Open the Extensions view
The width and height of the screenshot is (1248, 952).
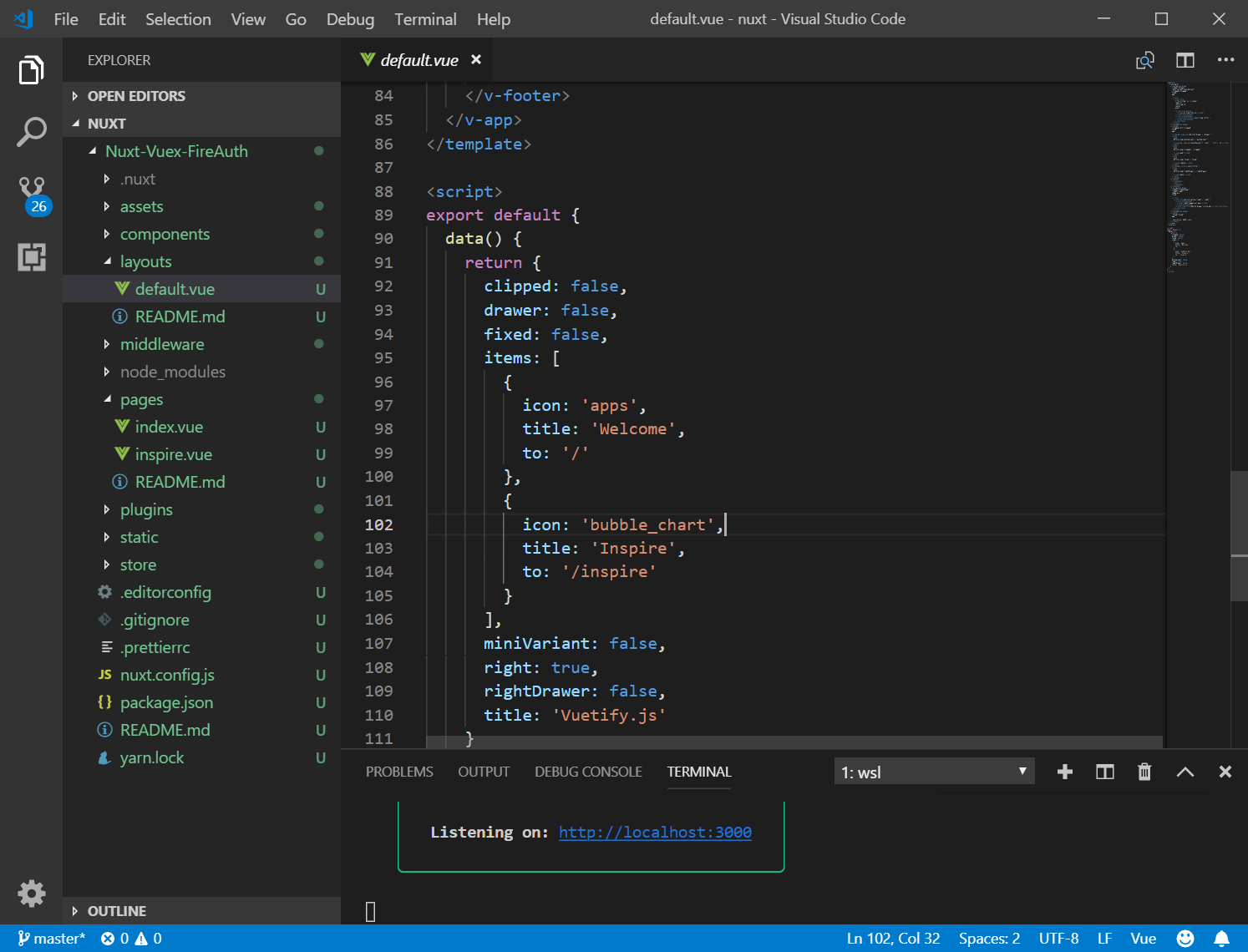(32, 257)
